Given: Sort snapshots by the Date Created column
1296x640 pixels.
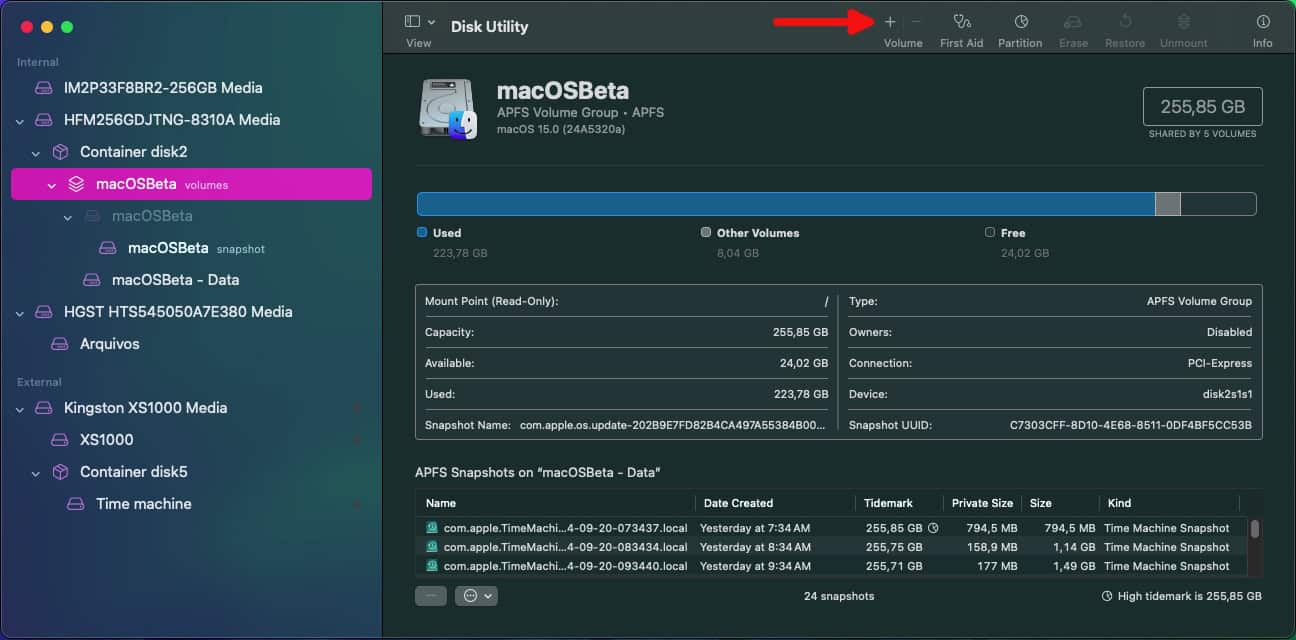Looking at the screenshot, I should tap(775, 503).
